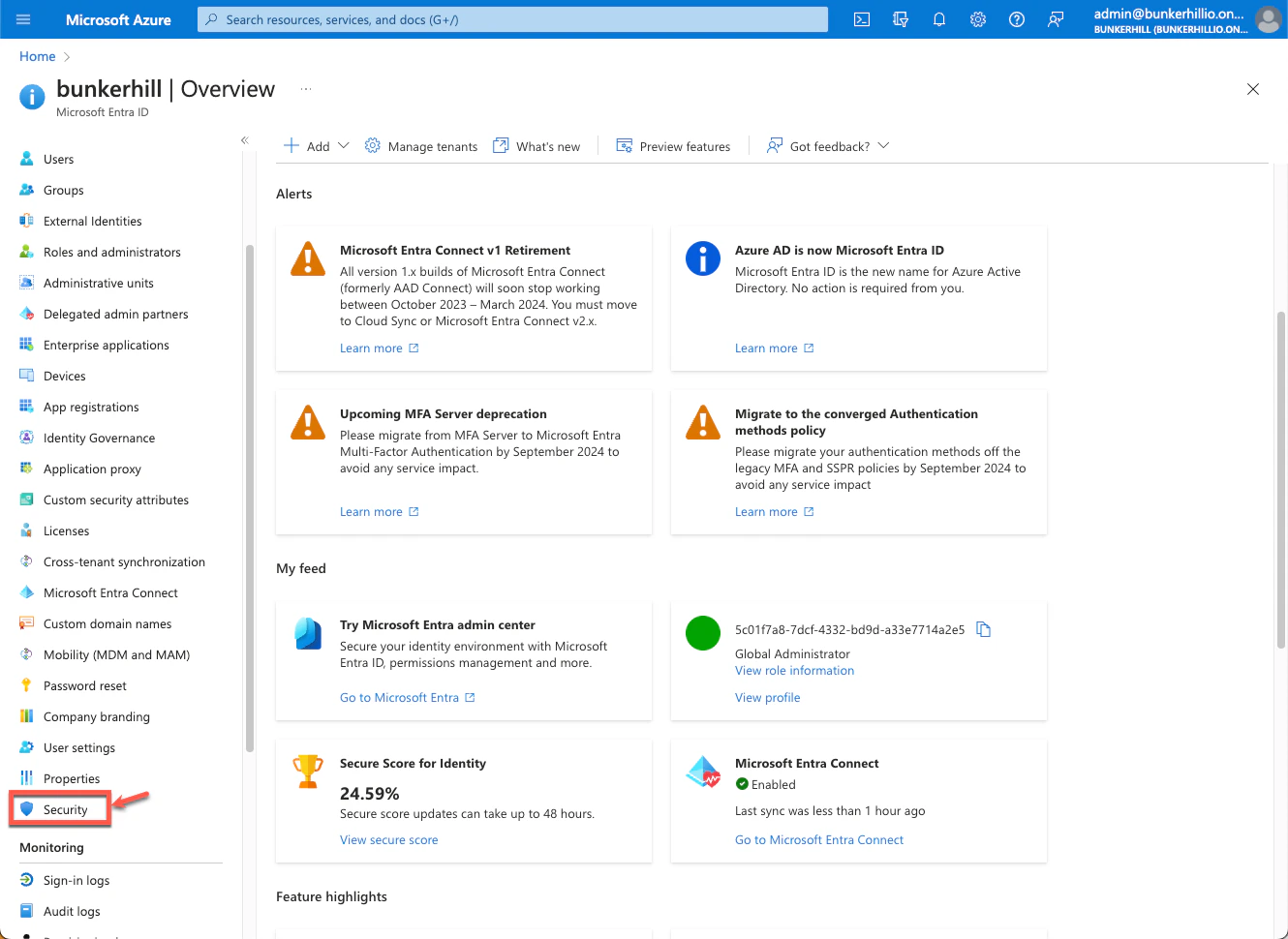Go to Home breadcrumb
The width and height of the screenshot is (1288, 939).
pos(38,56)
